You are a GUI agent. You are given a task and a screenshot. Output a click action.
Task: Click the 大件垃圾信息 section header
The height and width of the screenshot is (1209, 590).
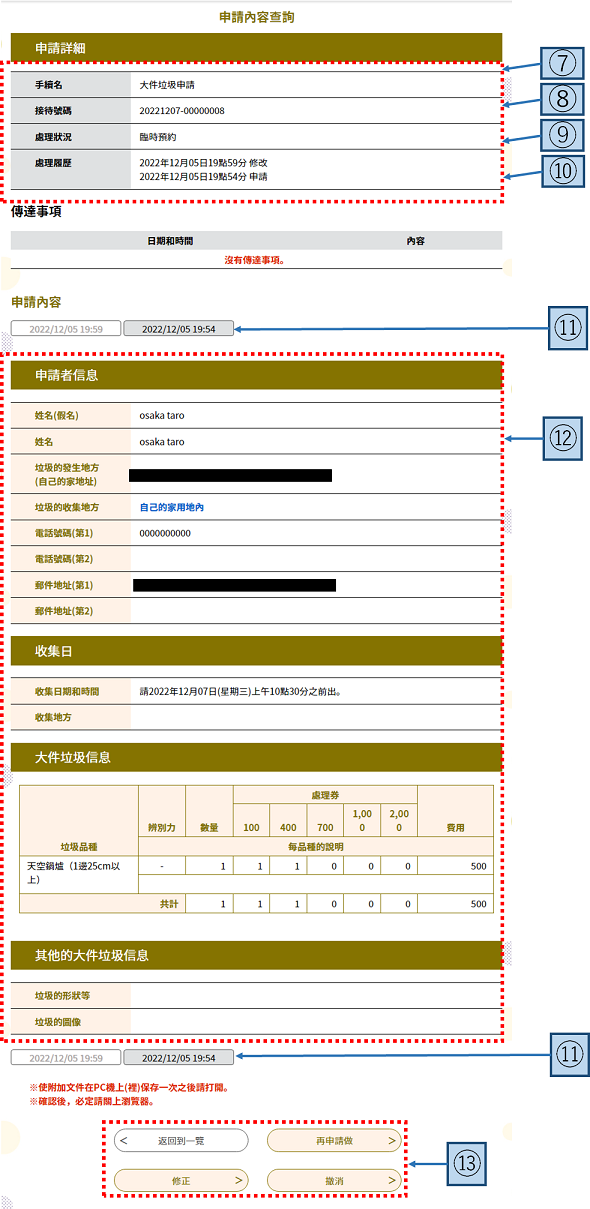pyautogui.click(x=256, y=757)
